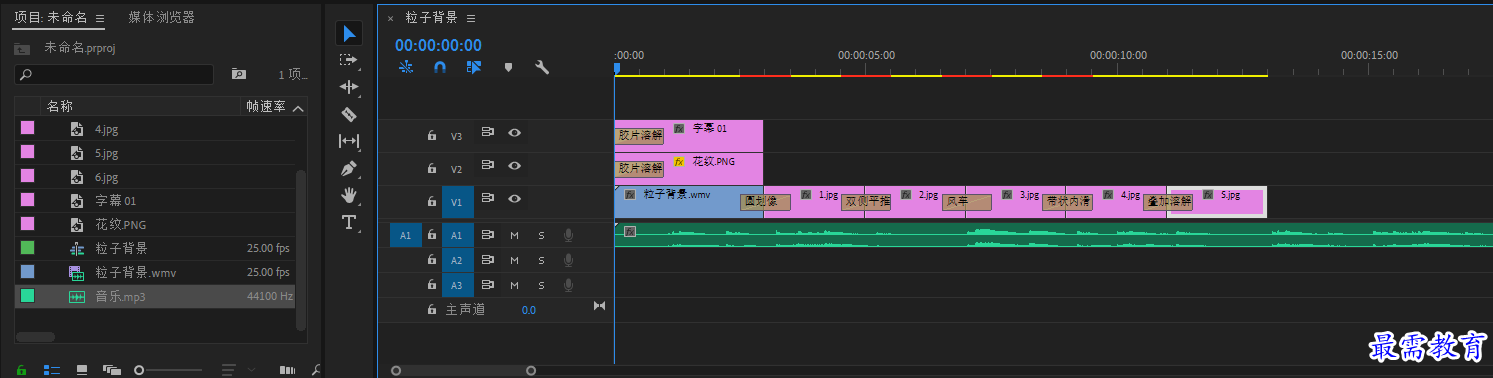This screenshot has height=378, width=1493.
Task: Toggle sort arrow beside 帧速率 column
Action: 298,107
